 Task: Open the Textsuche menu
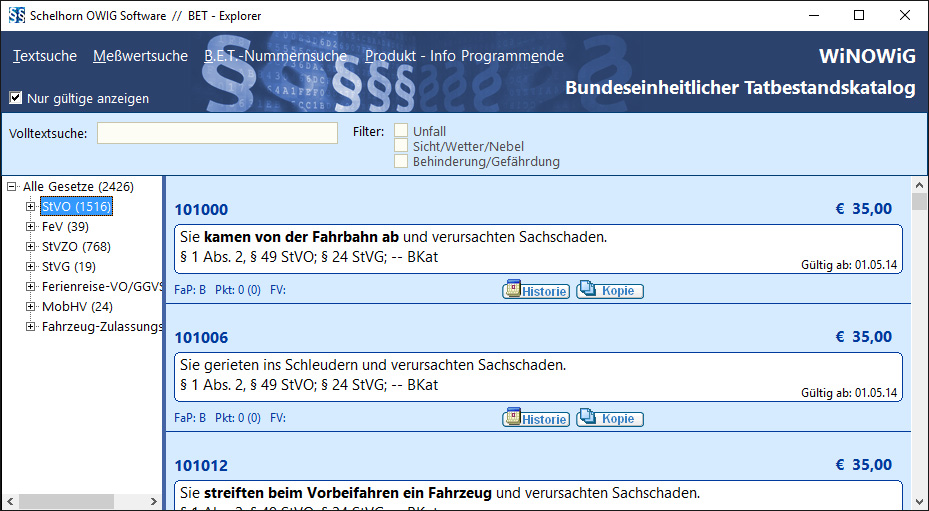(45, 56)
